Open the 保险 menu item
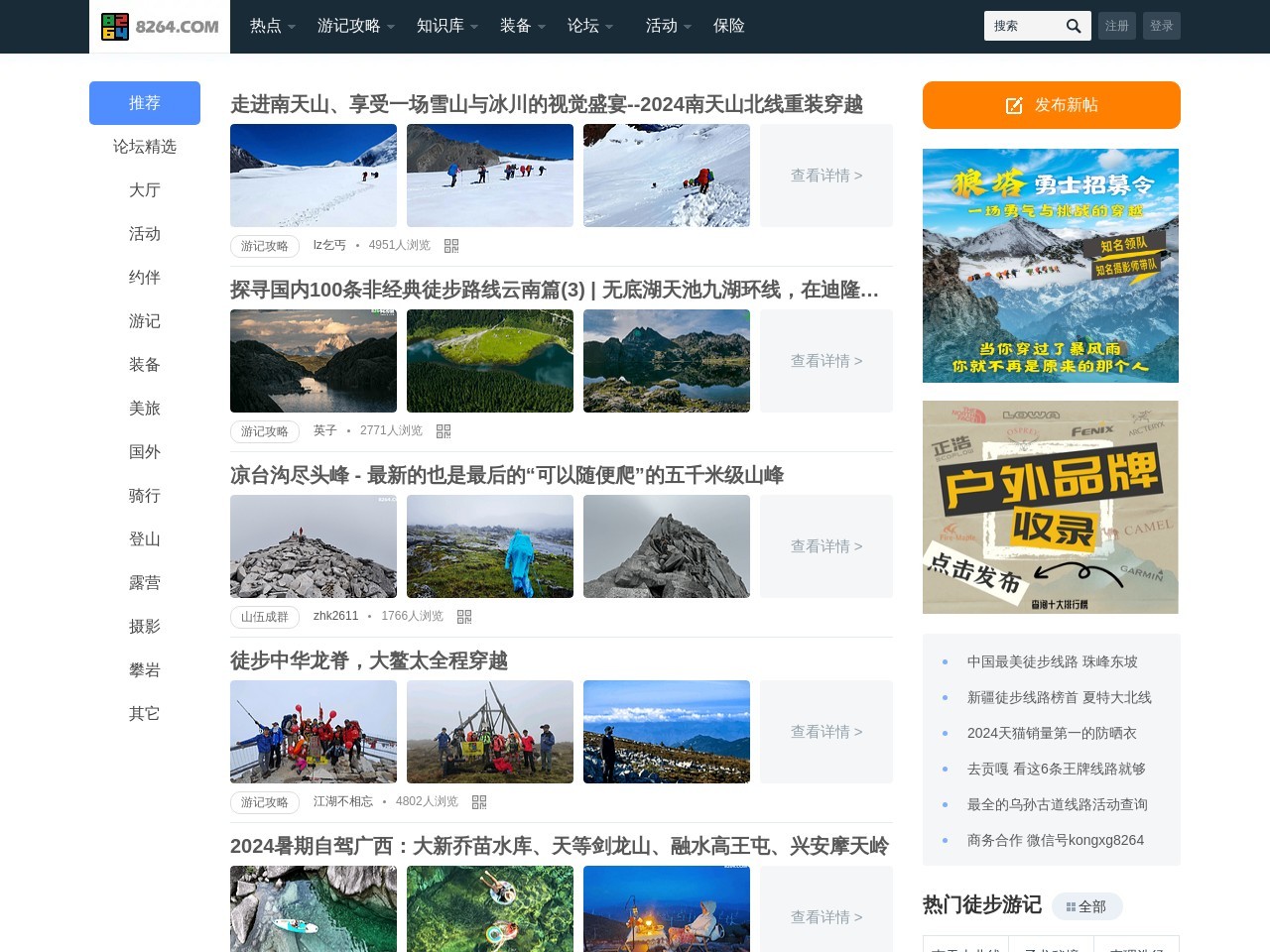1270x952 pixels. click(730, 26)
